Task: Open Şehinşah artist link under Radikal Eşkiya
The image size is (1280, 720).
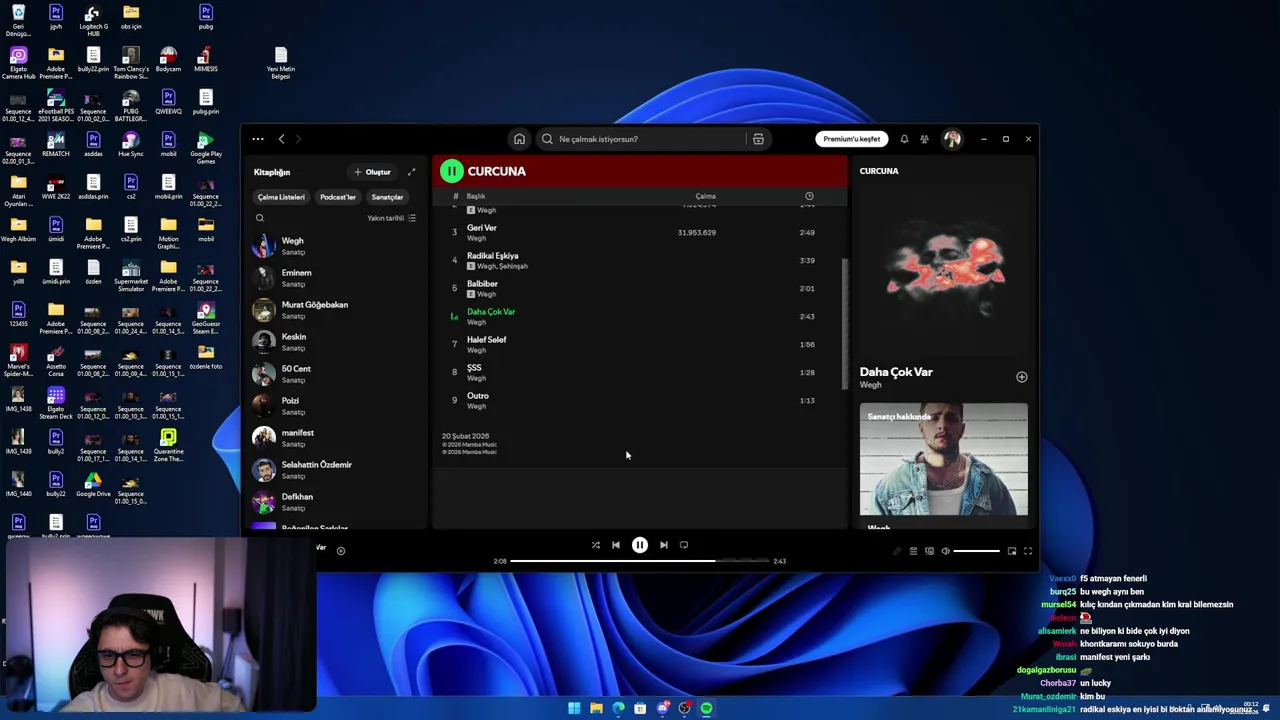Action: (x=514, y=266)
